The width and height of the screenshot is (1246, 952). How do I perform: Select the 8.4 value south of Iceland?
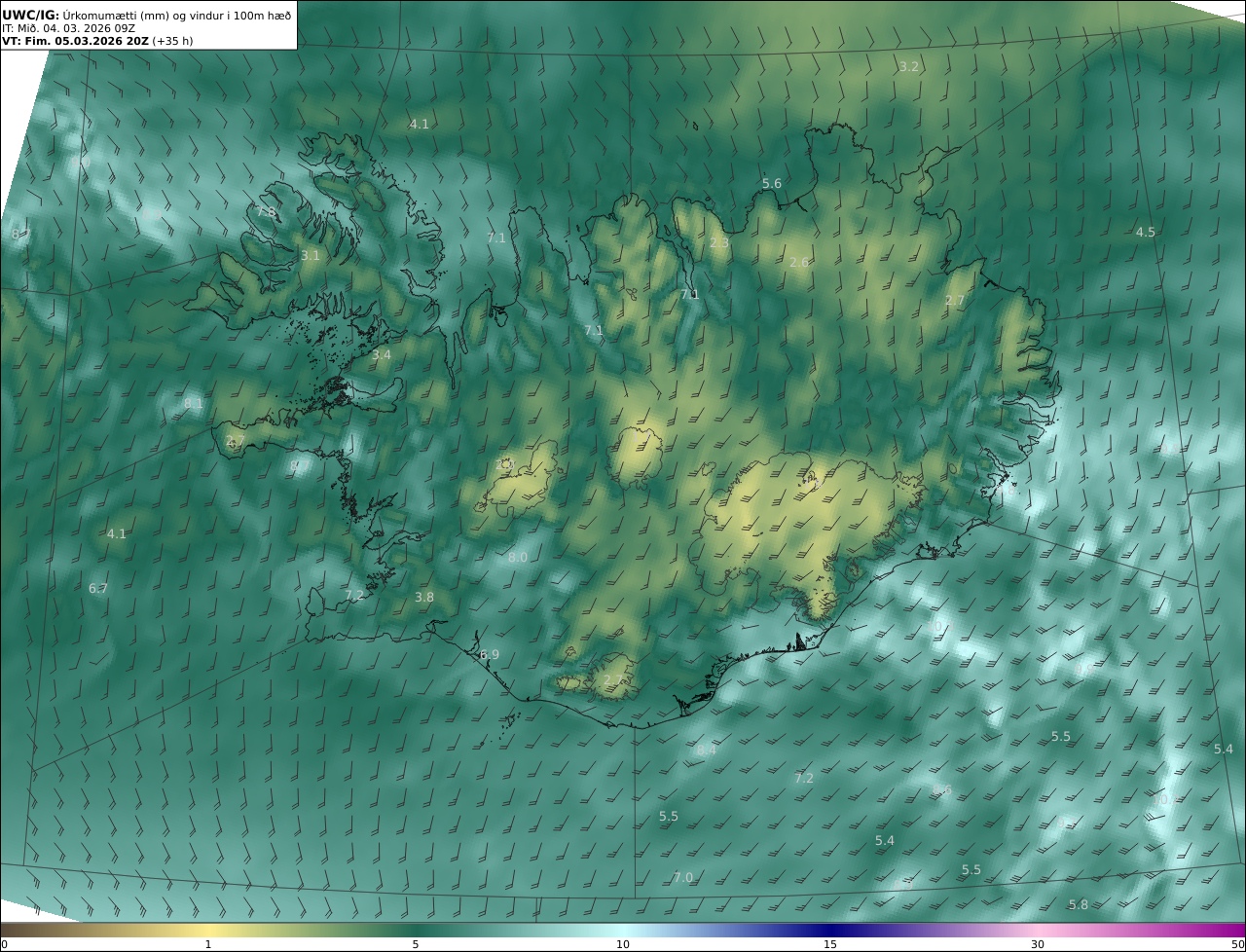pos(706,750)
